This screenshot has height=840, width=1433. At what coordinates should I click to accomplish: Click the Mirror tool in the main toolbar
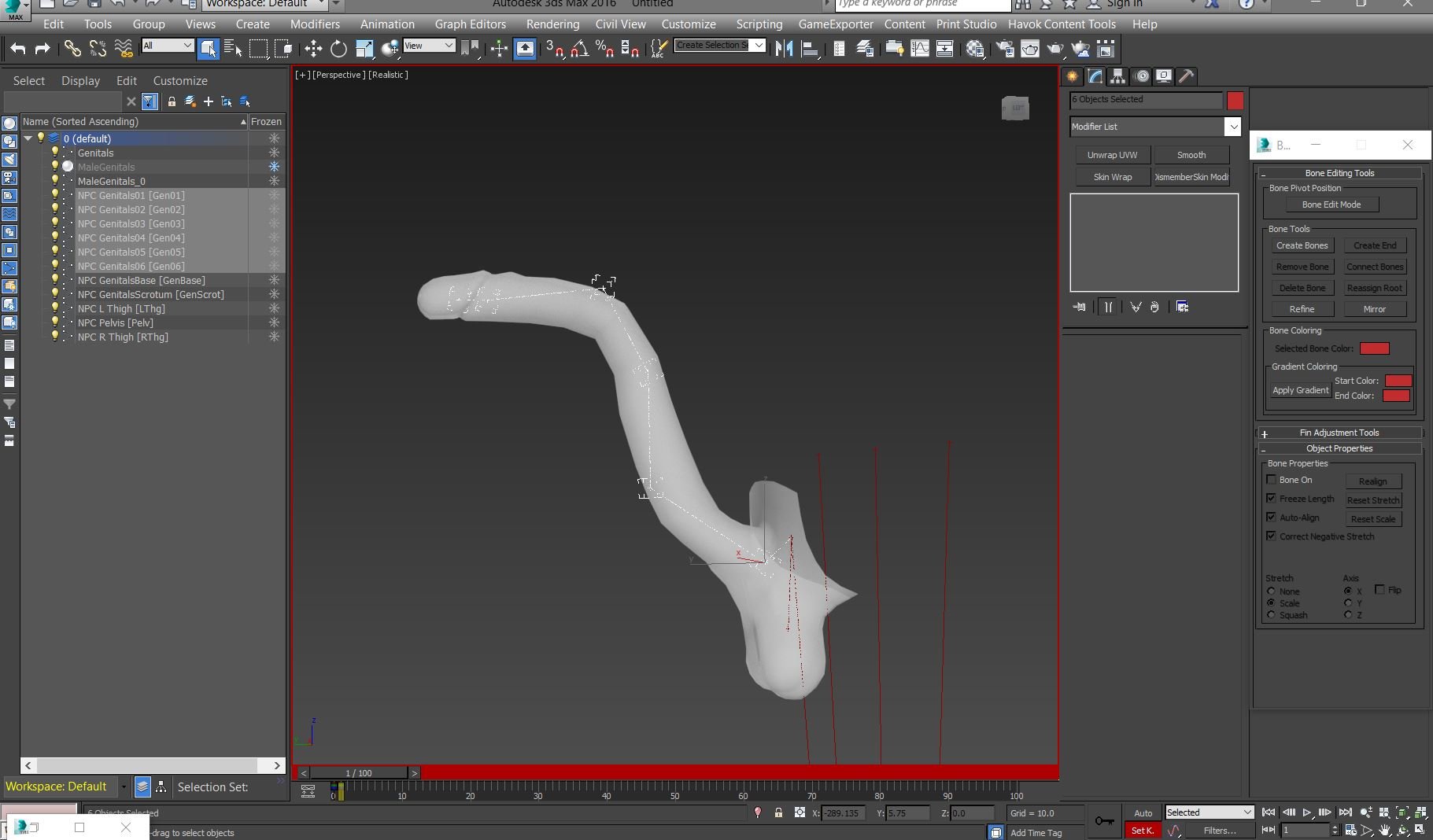[784, 49]
